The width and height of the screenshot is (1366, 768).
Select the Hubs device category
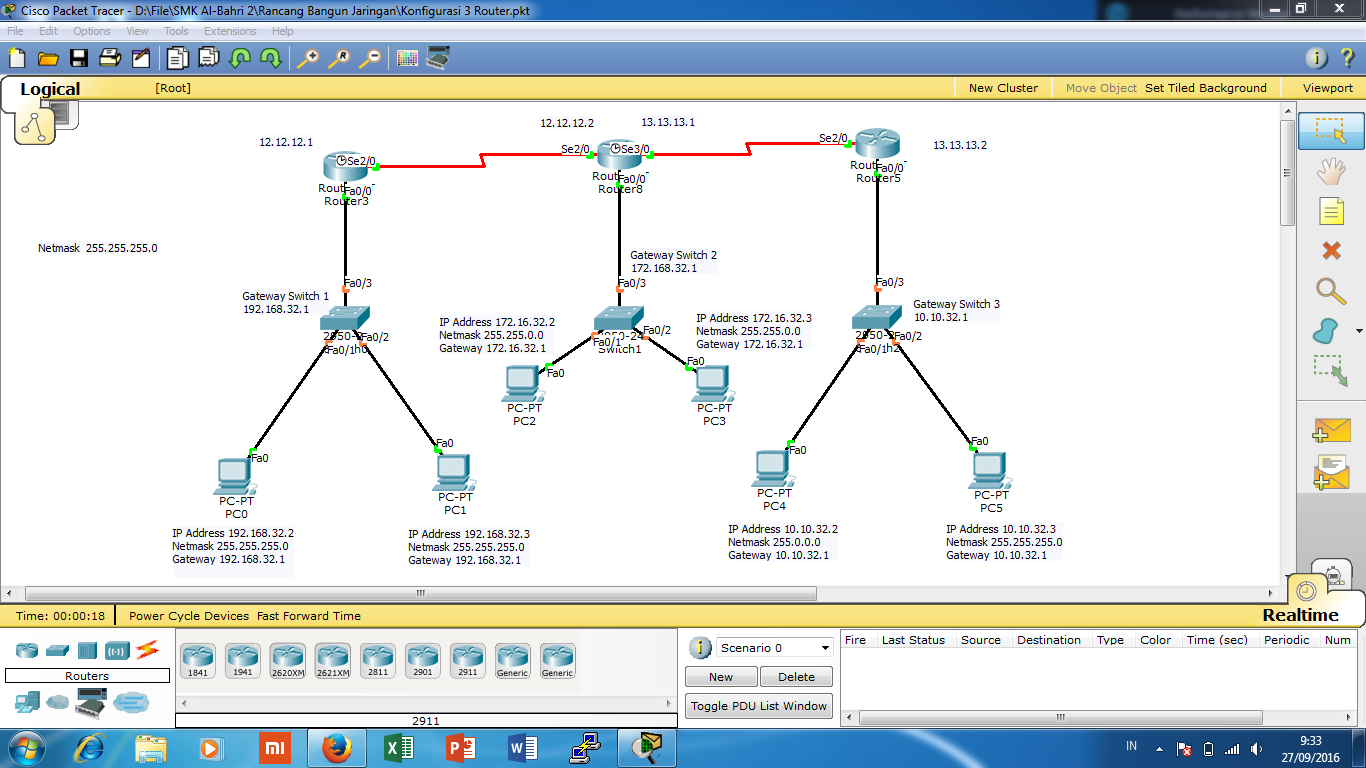pos(87,650)
